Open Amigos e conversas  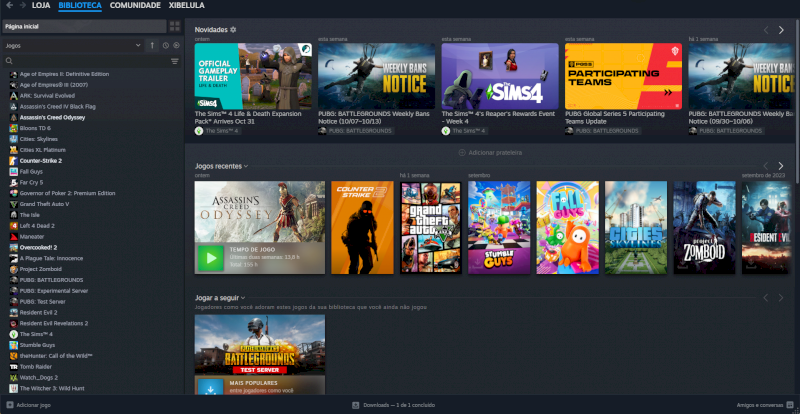pos(760,405)
